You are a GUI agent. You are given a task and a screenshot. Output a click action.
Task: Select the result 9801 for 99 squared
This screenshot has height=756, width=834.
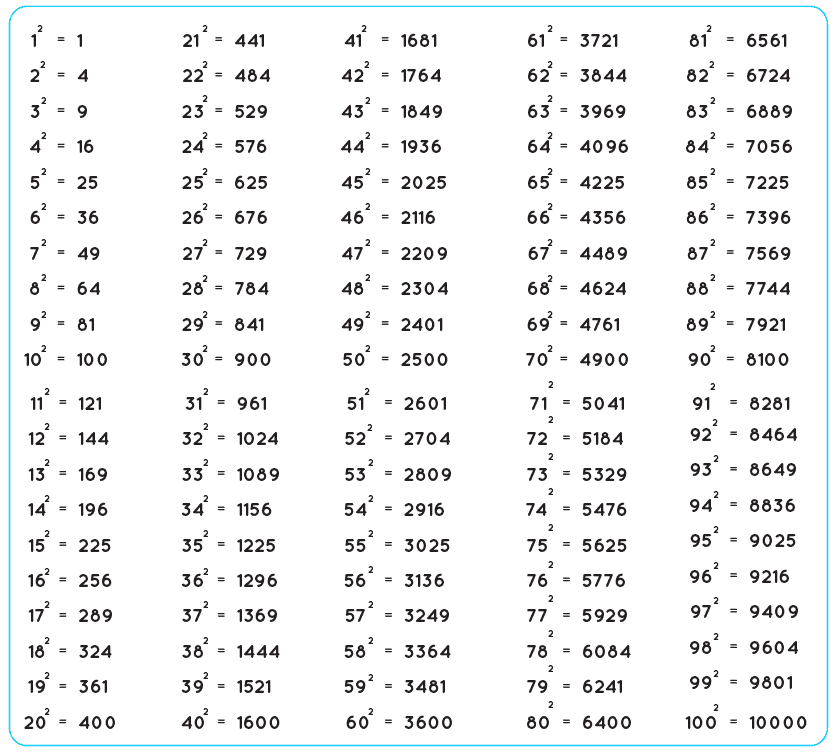click(772, 683)
